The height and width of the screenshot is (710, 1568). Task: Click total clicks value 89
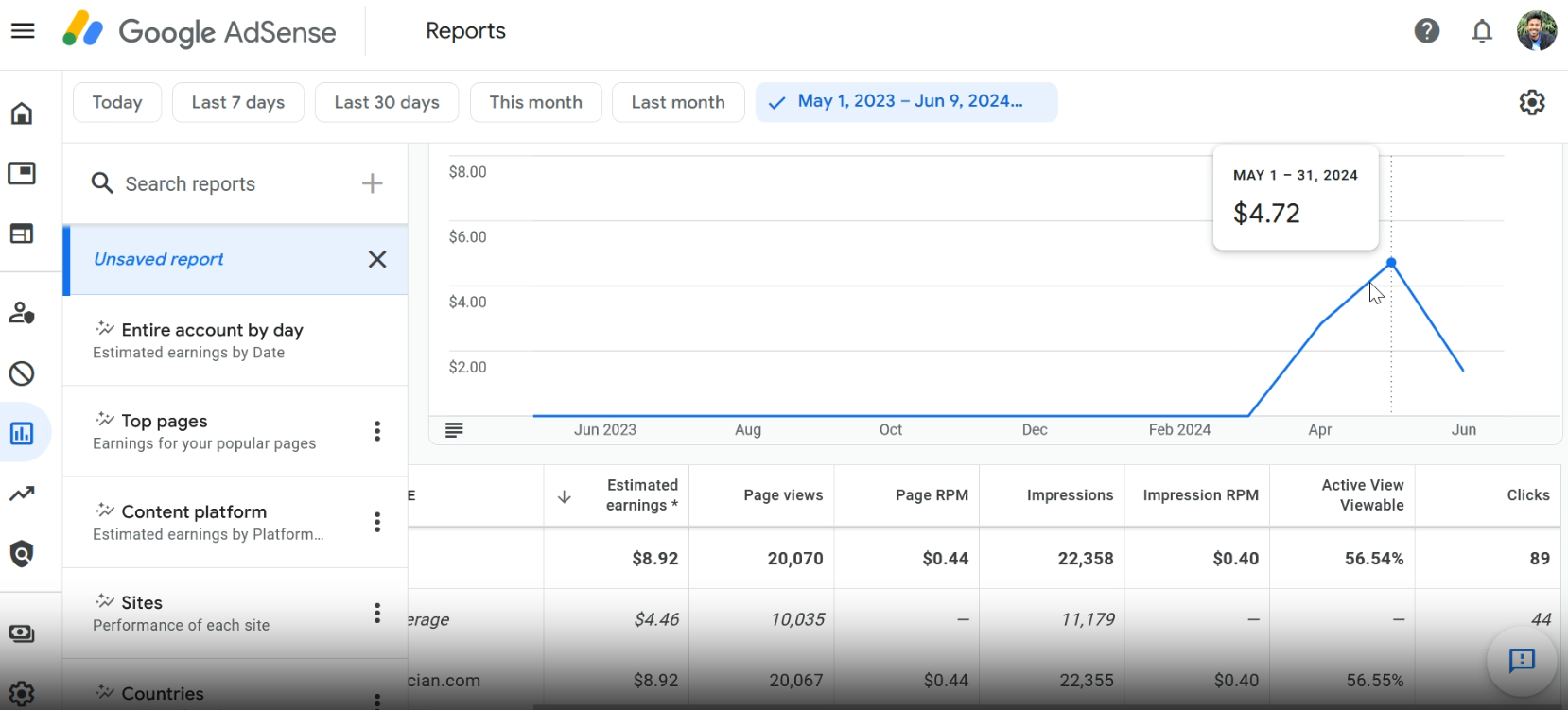[x=1540, y=559]
